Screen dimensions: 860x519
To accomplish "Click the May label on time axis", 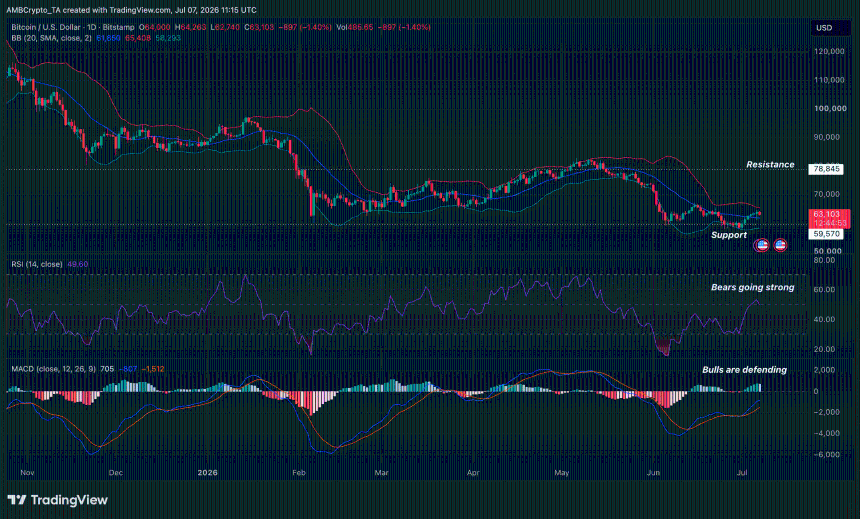I will (562, 472).
